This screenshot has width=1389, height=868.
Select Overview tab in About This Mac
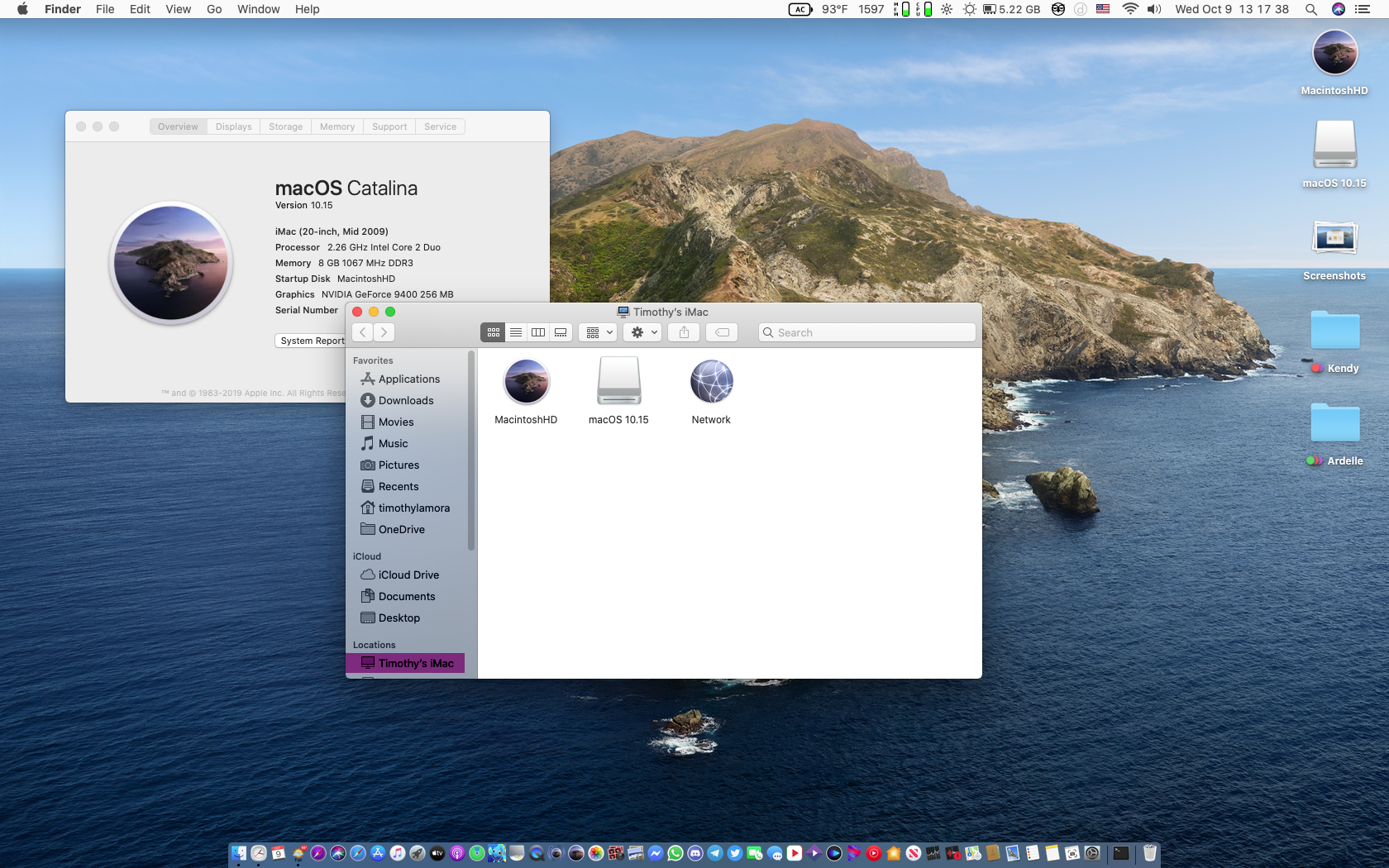[x=178, y=126]
